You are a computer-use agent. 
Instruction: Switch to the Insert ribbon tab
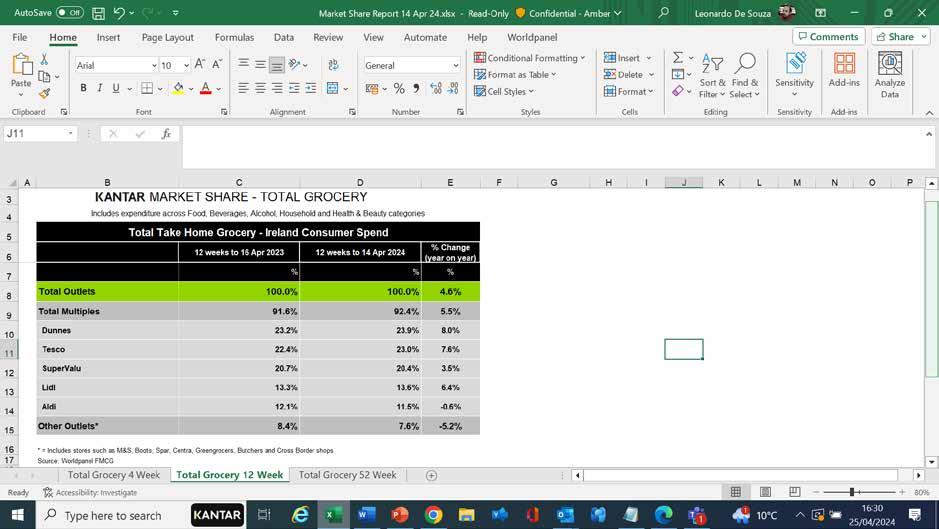(108, 37)
